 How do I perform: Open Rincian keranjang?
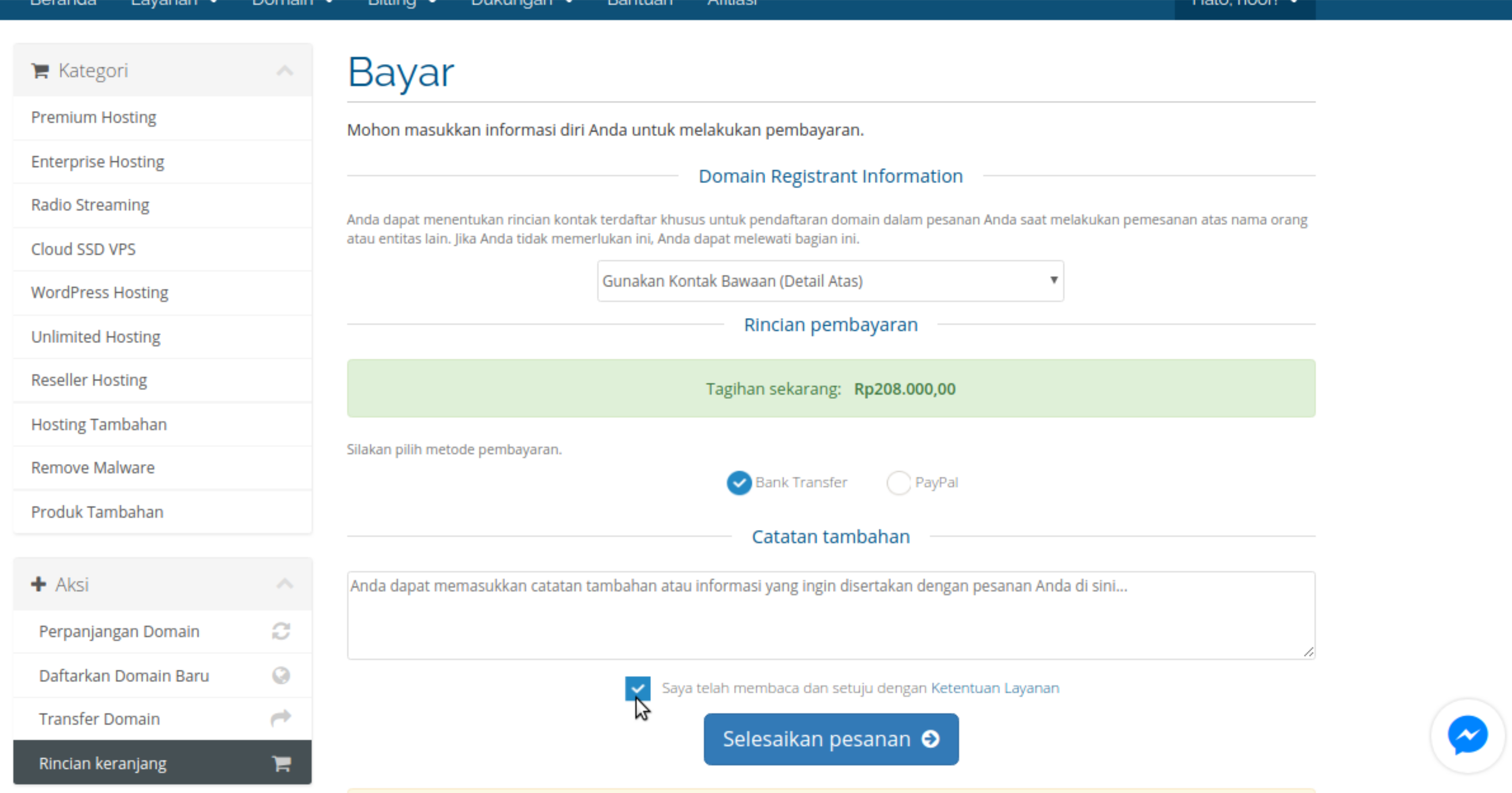tap(163, 763)
